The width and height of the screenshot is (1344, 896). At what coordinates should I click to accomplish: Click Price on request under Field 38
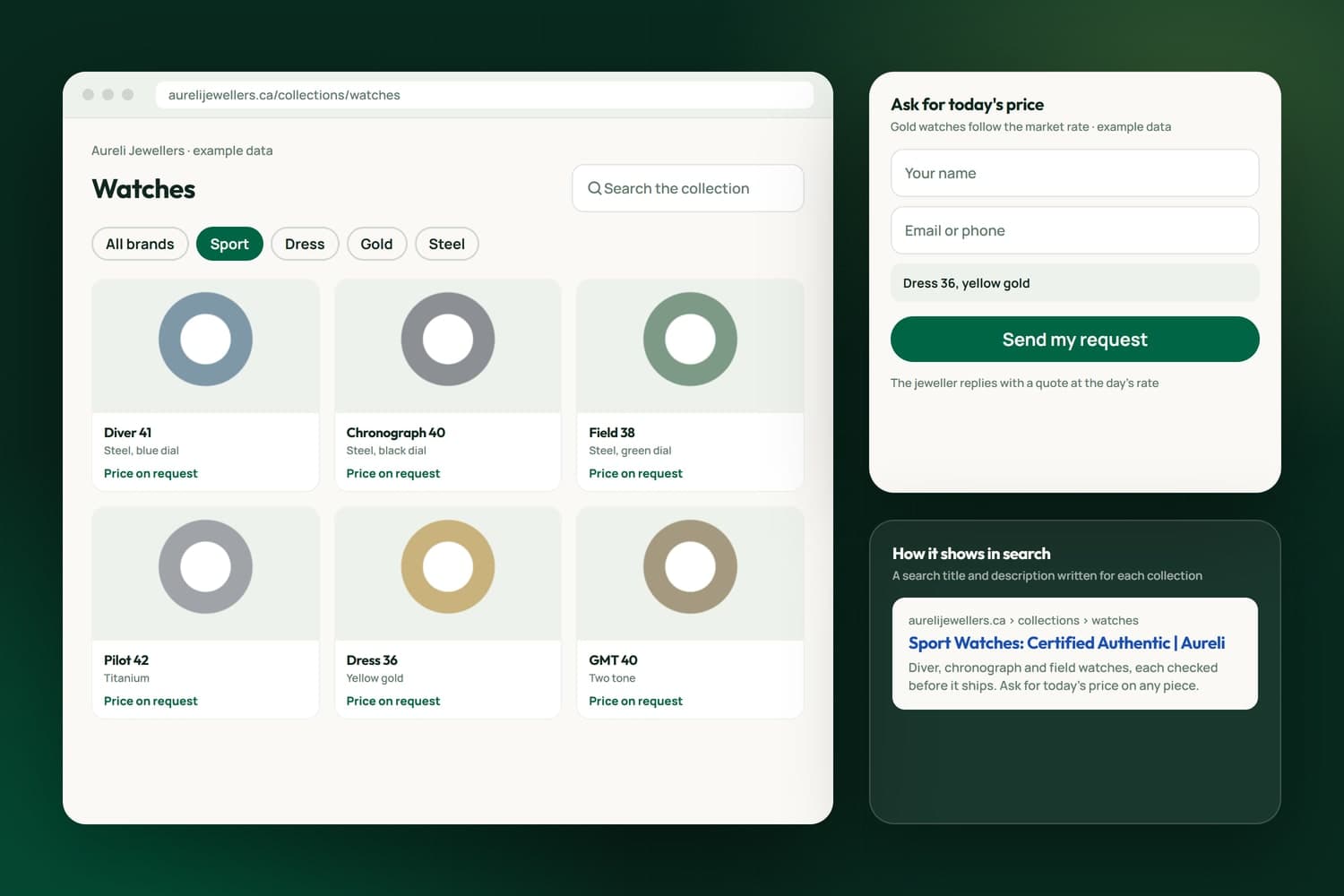(x=635, y=473)
